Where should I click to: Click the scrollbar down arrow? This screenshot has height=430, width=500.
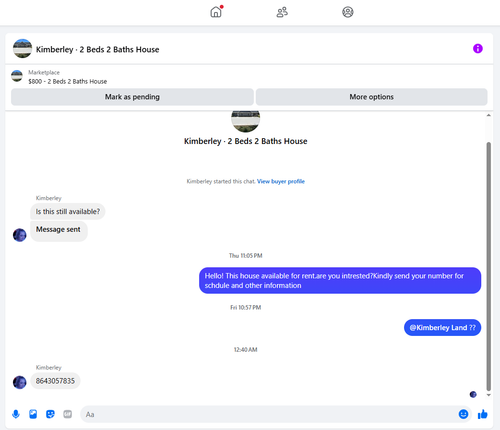tap(488, 395)
